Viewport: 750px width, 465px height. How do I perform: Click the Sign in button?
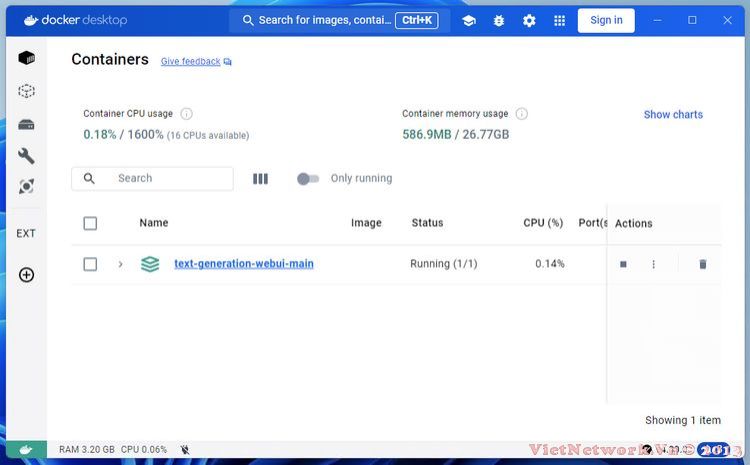[x=606, y=20]
